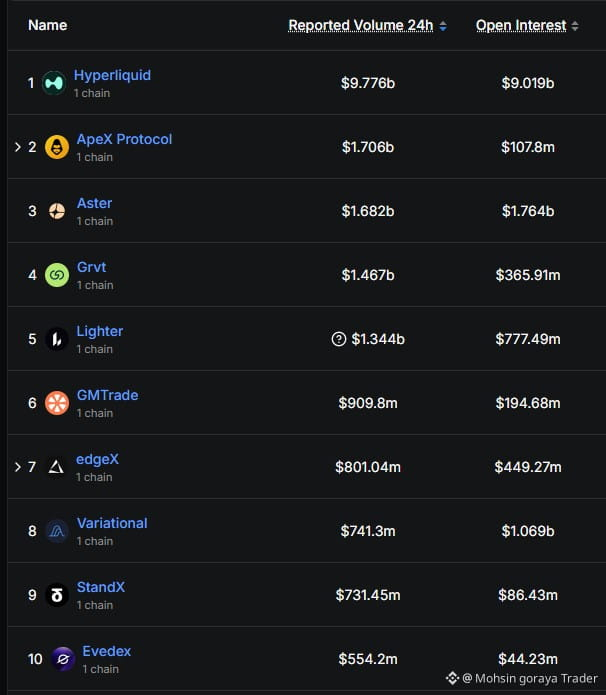Click the Reported Volume 24h column header
The image size is (606, 695).
pyautogui.click(x=361, y=25)
